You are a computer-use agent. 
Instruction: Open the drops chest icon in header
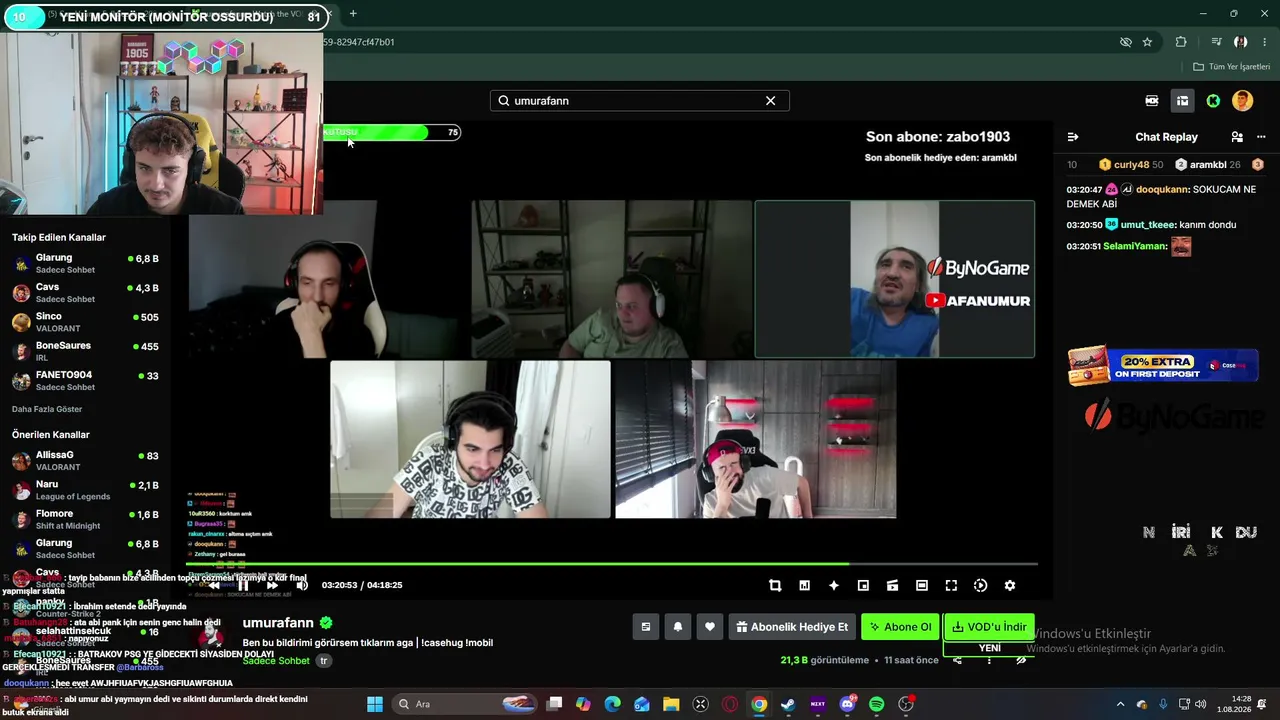pos(1182,101)
